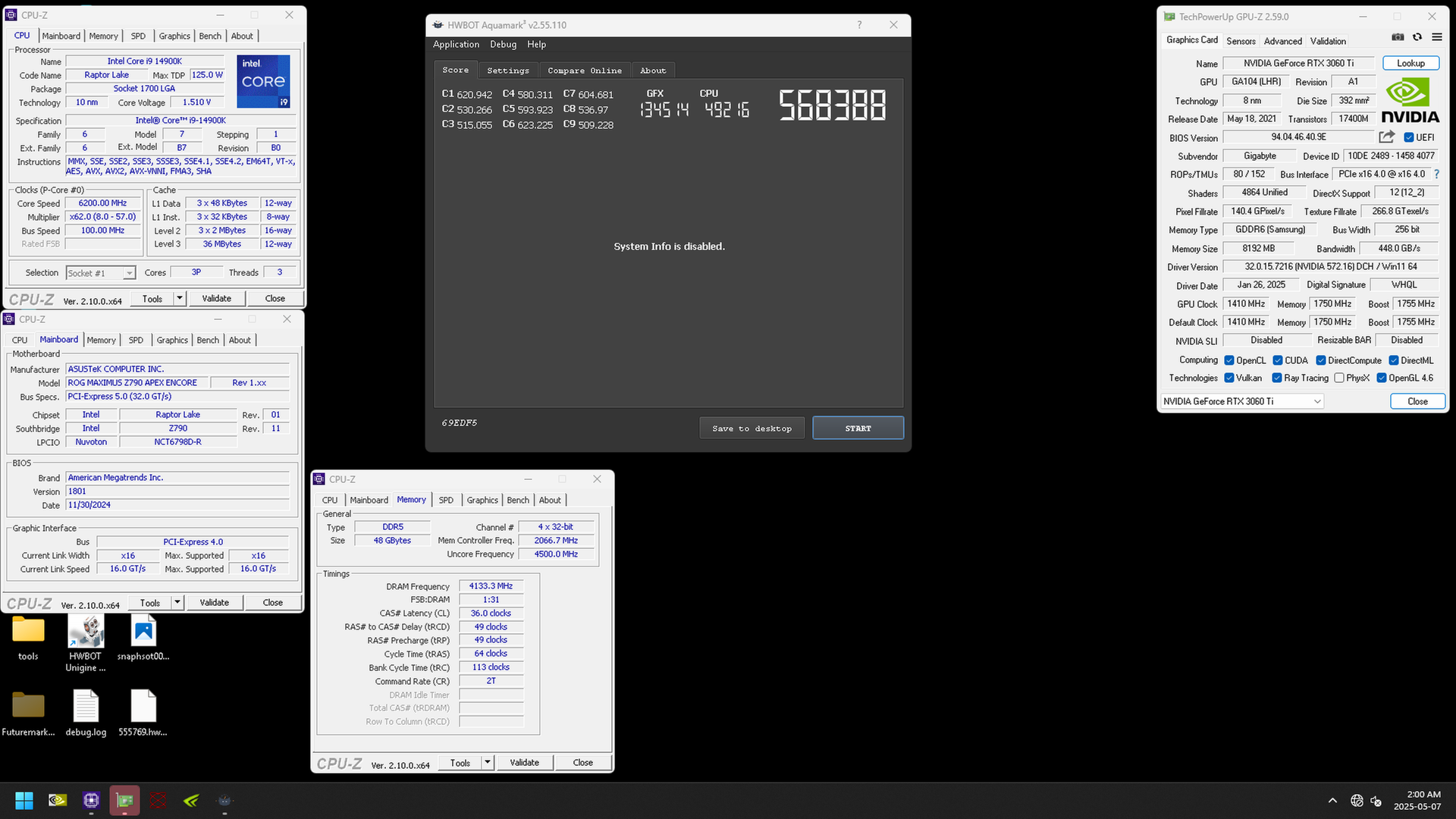Click the NVIDIA Control Panel taskbar icon
Image resolution: width=1456 pixels, height=819 pixels.
point(58,800)
